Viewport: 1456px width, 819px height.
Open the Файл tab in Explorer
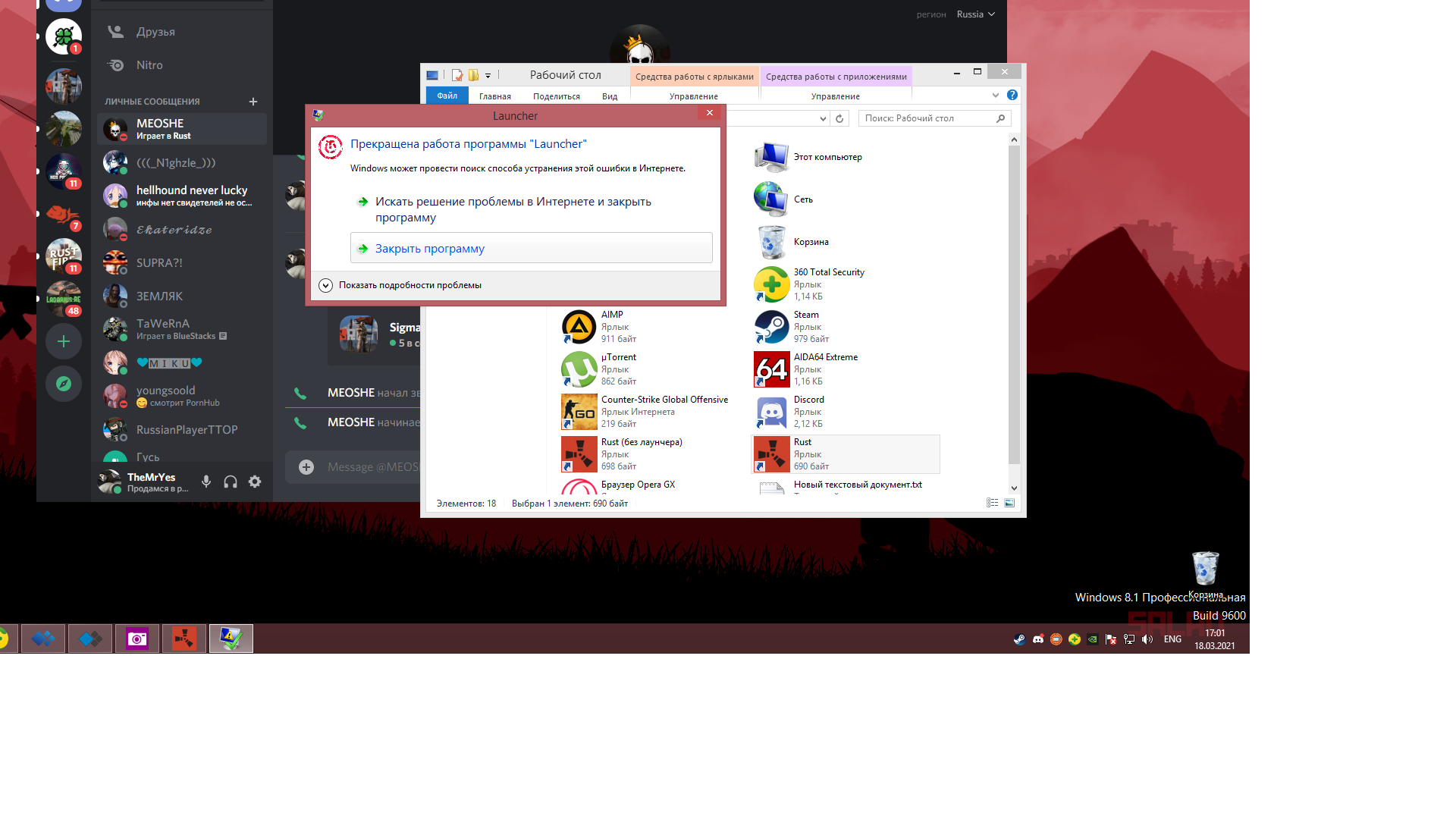coord(447,96)
